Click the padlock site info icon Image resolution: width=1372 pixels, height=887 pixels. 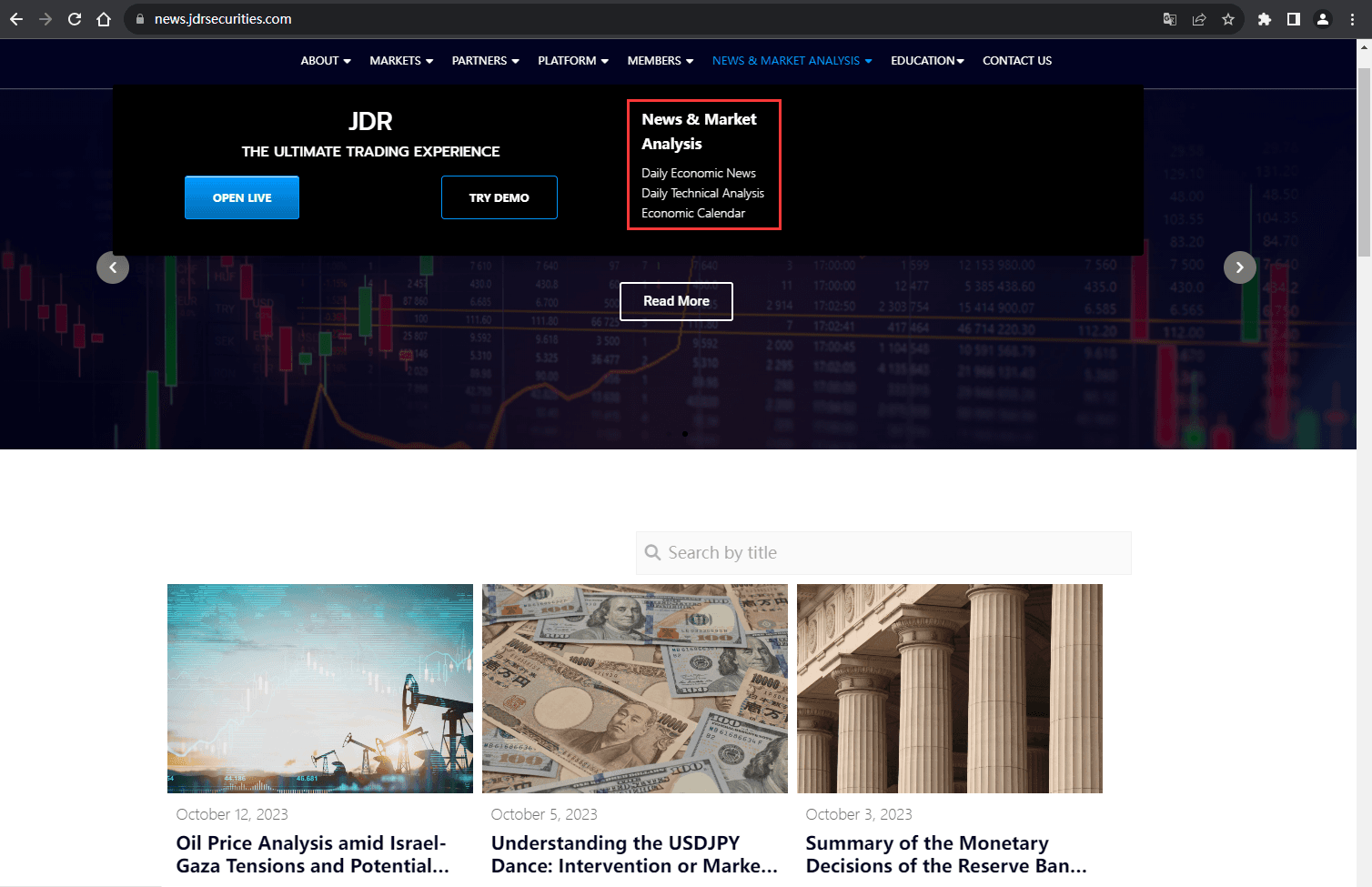click(140, 19)
